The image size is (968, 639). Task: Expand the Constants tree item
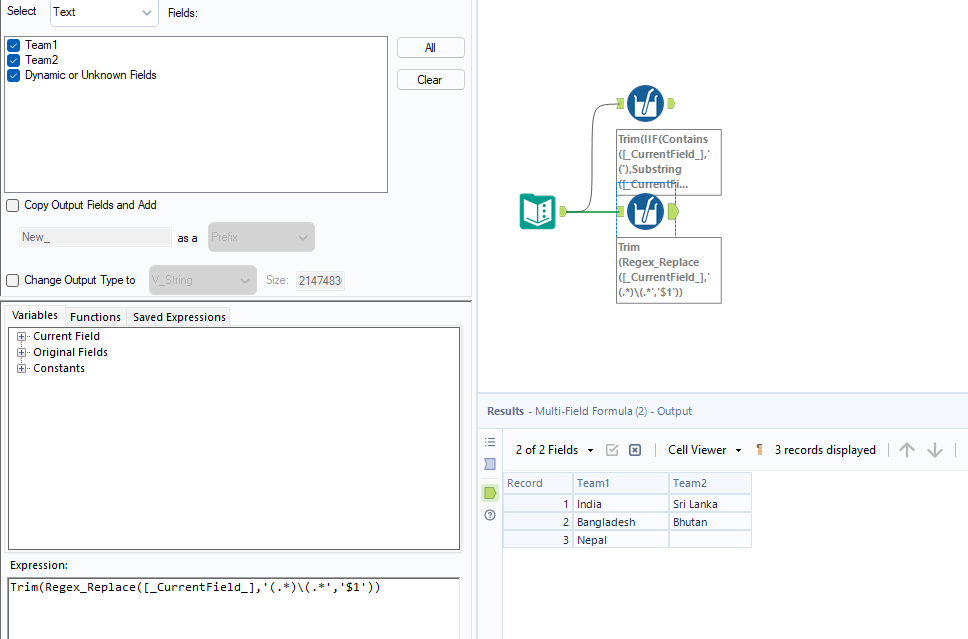pos(21,368)
